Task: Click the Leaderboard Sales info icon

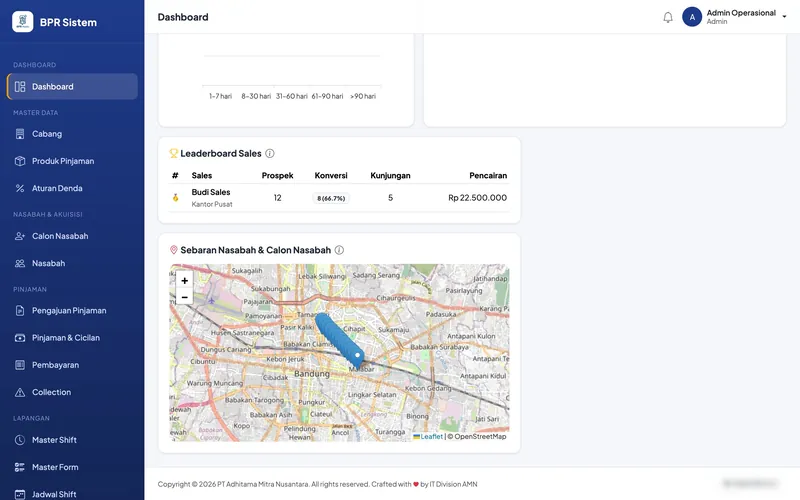Action: pyautogui.click(x=270, y=153)
